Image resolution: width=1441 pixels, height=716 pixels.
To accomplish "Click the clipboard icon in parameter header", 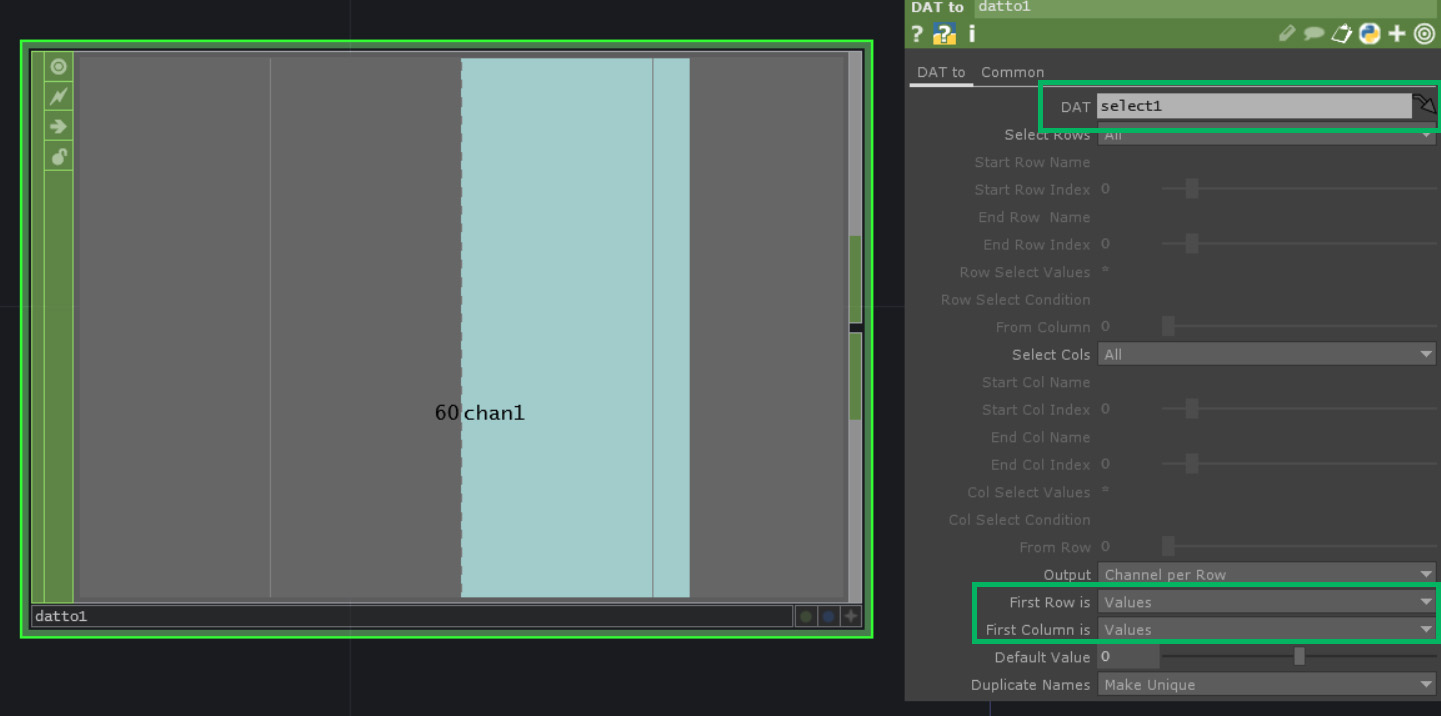I will [1341, 34].
